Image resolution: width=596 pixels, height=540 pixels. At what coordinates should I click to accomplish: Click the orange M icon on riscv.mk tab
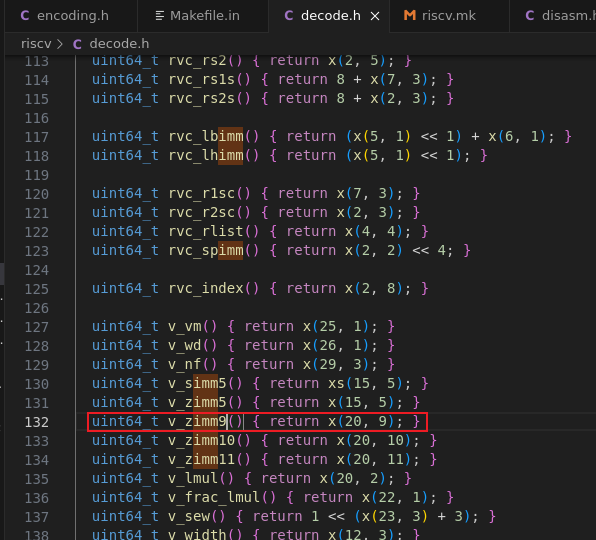tap(409, 16)
